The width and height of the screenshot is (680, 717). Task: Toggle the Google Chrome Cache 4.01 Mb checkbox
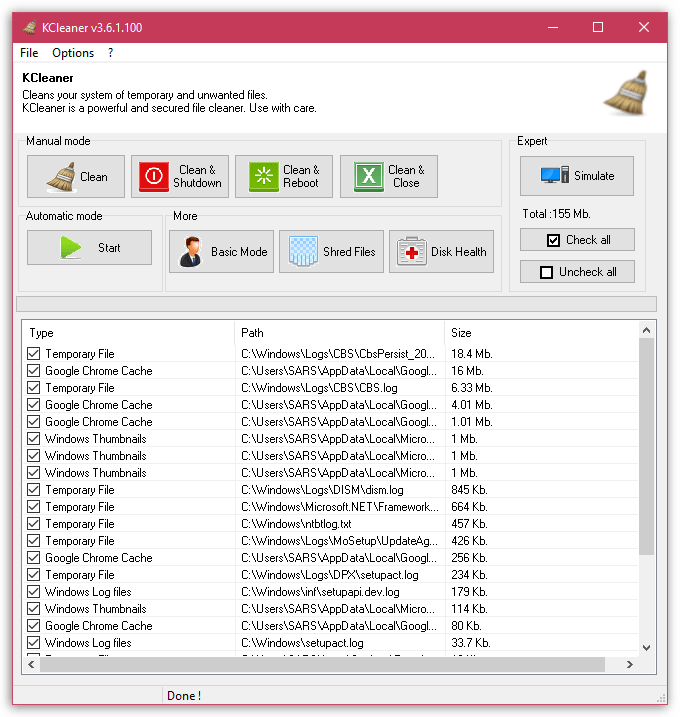click(33, 405)
